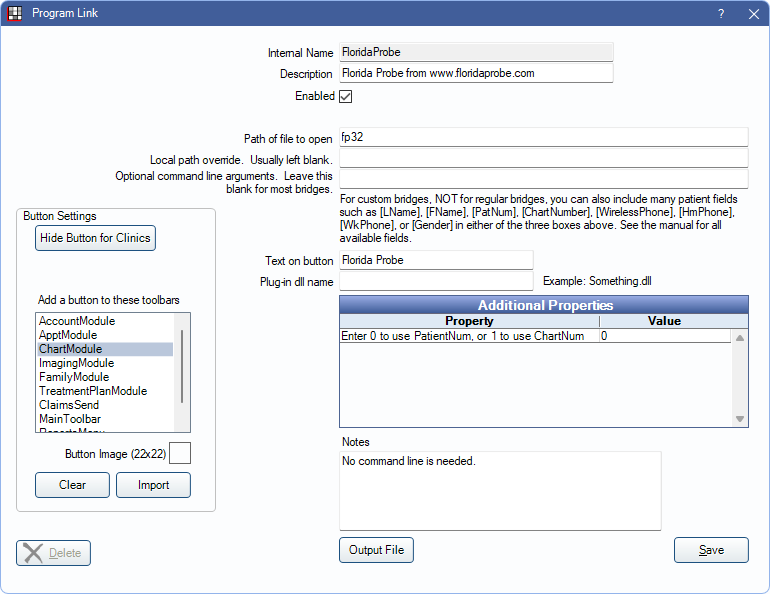
Task: Click the Output File button
Action: [x=376, y=550]
